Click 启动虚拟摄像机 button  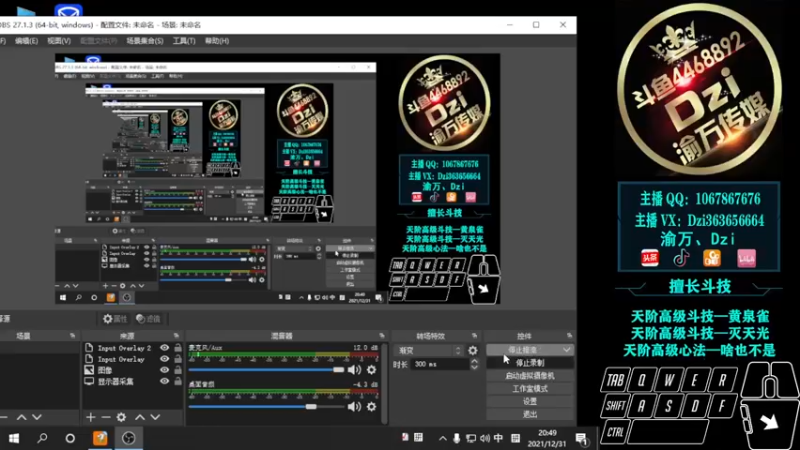(x=530, y=376)
